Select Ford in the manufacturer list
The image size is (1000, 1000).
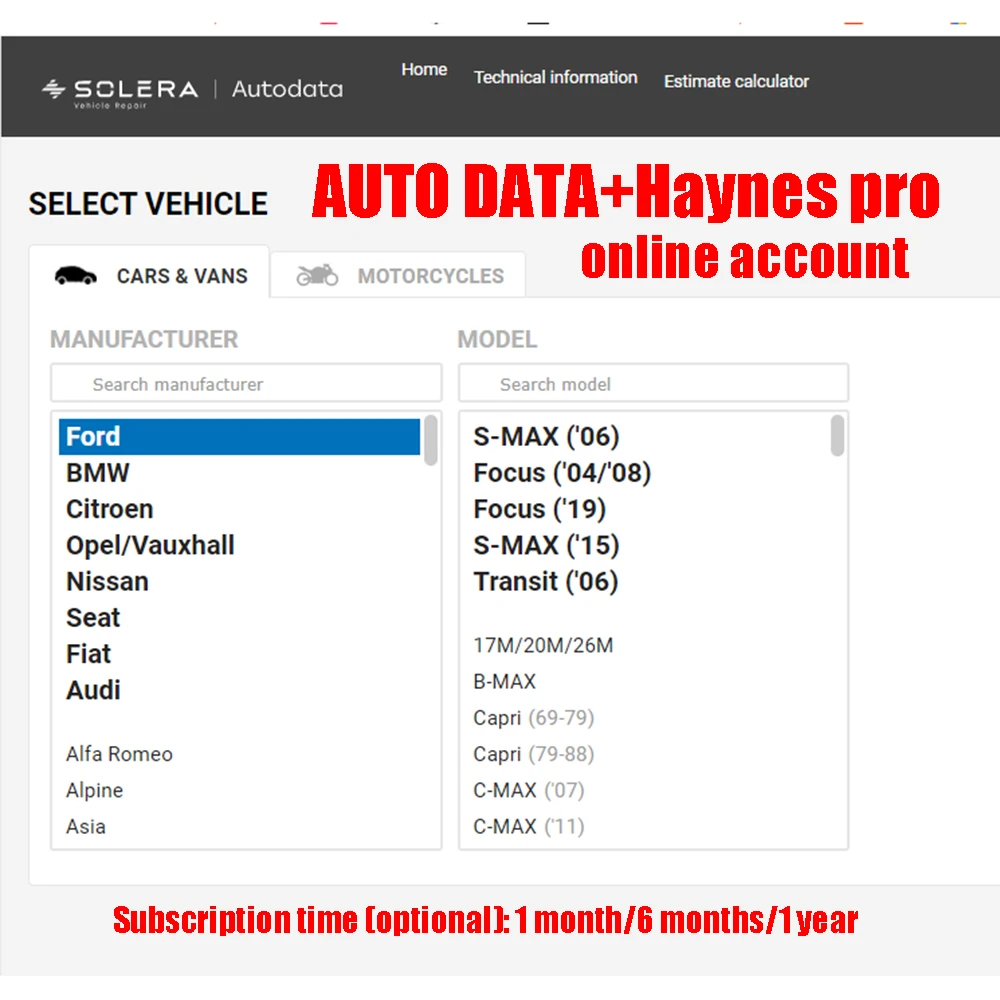pyautogui.click(x=93, y=436)
